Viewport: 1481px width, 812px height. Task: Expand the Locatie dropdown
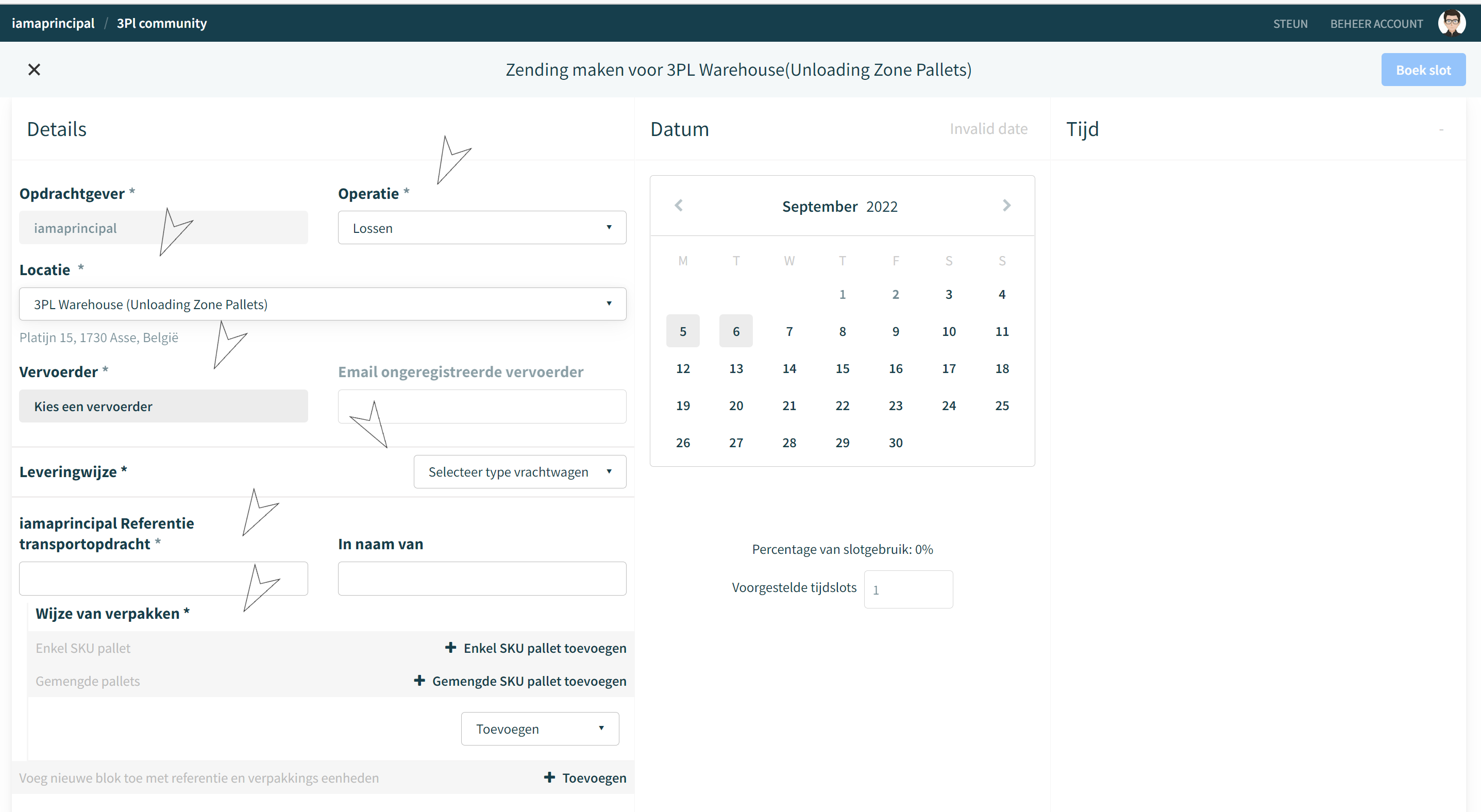pos(323,304)
